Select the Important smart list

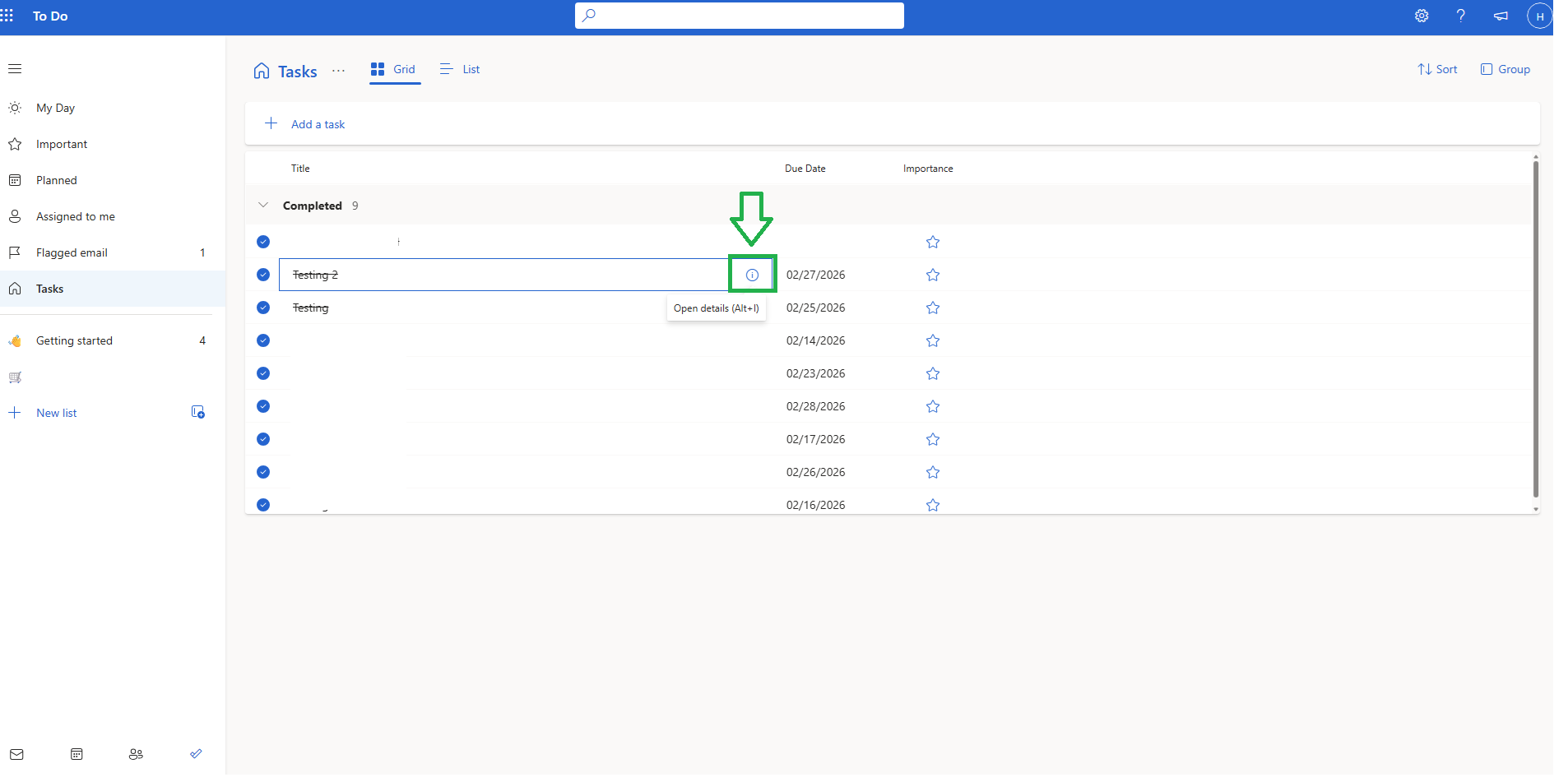pyautogui.click(x=61, y=144)
